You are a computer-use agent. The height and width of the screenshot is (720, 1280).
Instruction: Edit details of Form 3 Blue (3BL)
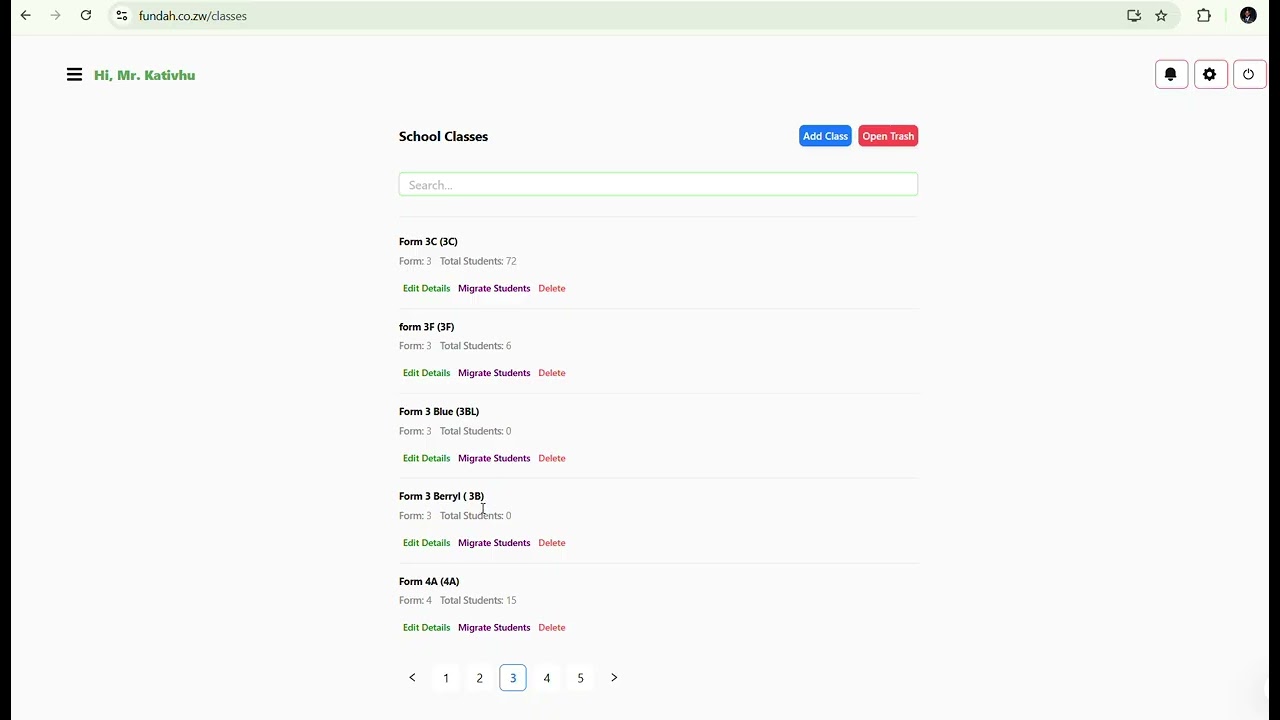427,458
